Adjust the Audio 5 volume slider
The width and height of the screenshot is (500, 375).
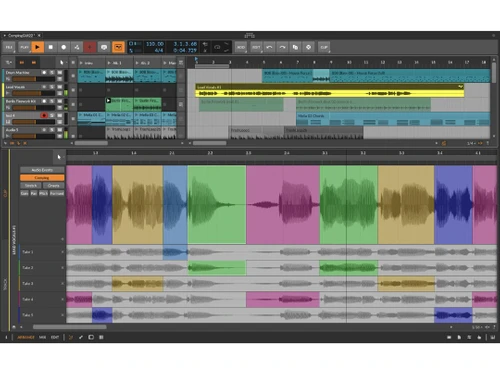click(33, 136)
